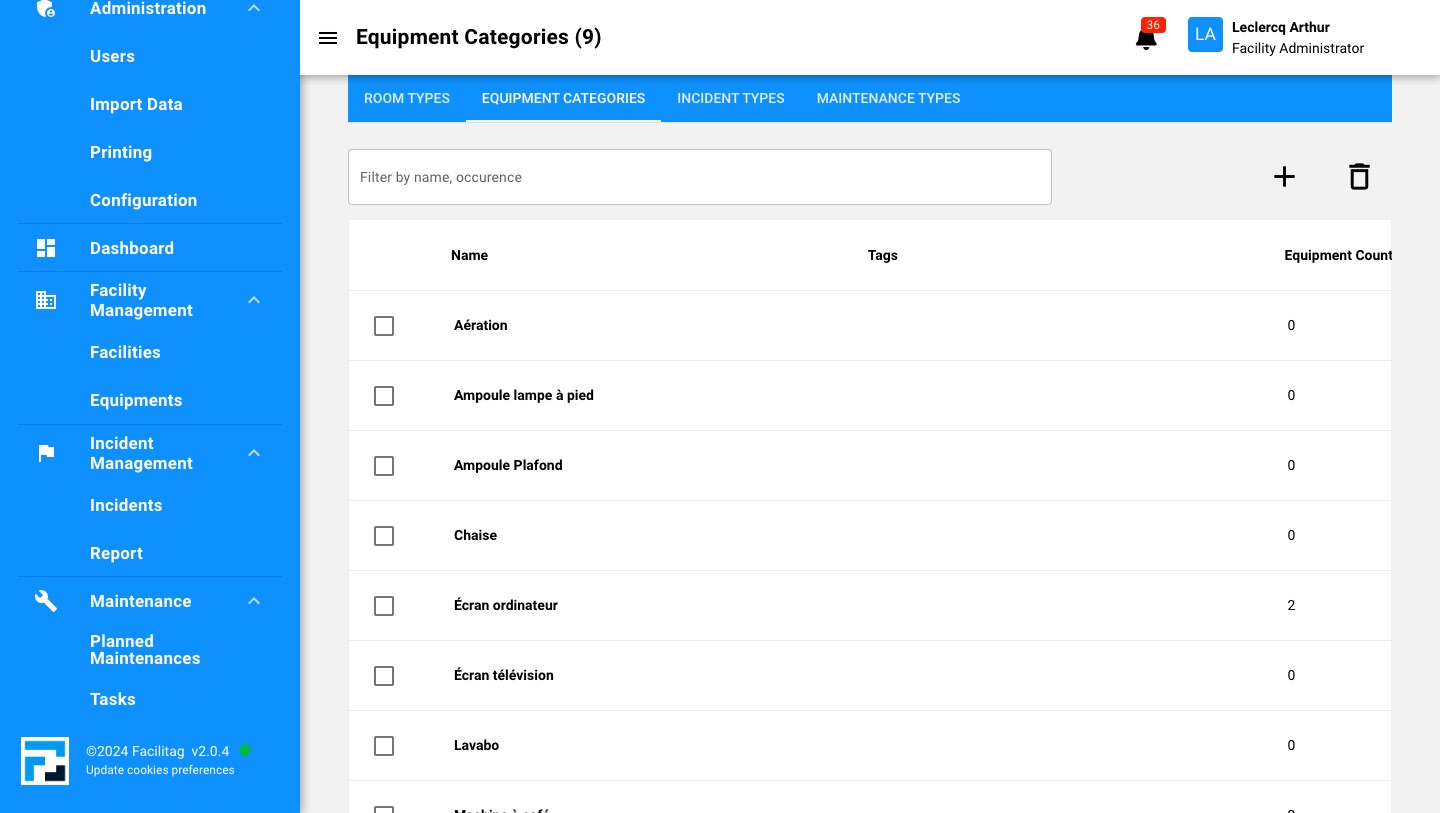Viewport: 1440px width, 813px height.
Task: Click the trash delete icon
Action: click(1359, 177)
